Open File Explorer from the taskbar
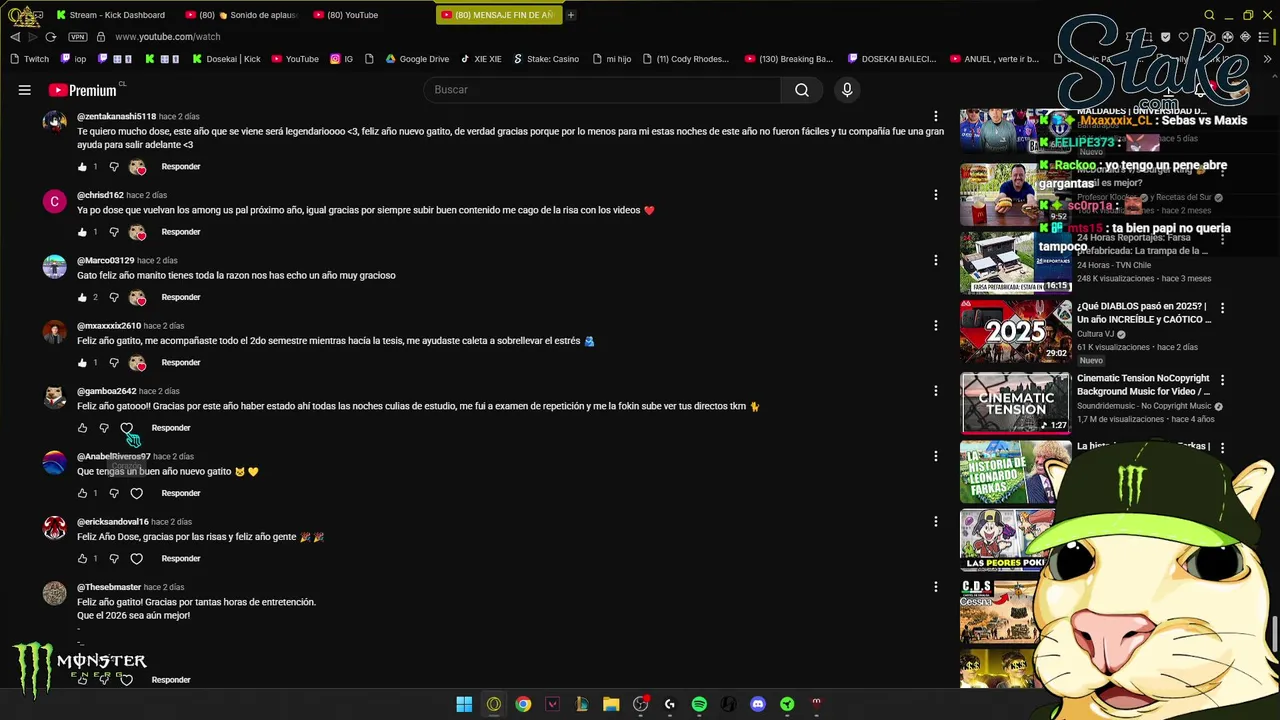This screenshot has height=720, width=1280. pos(611,704)
